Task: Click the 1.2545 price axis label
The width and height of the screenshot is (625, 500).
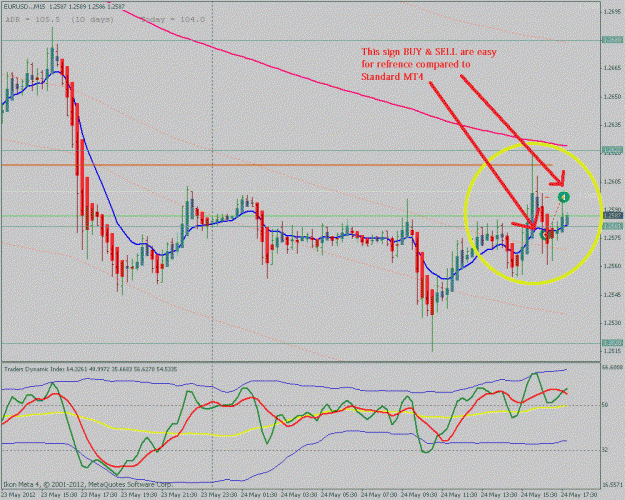Action: 612,295
